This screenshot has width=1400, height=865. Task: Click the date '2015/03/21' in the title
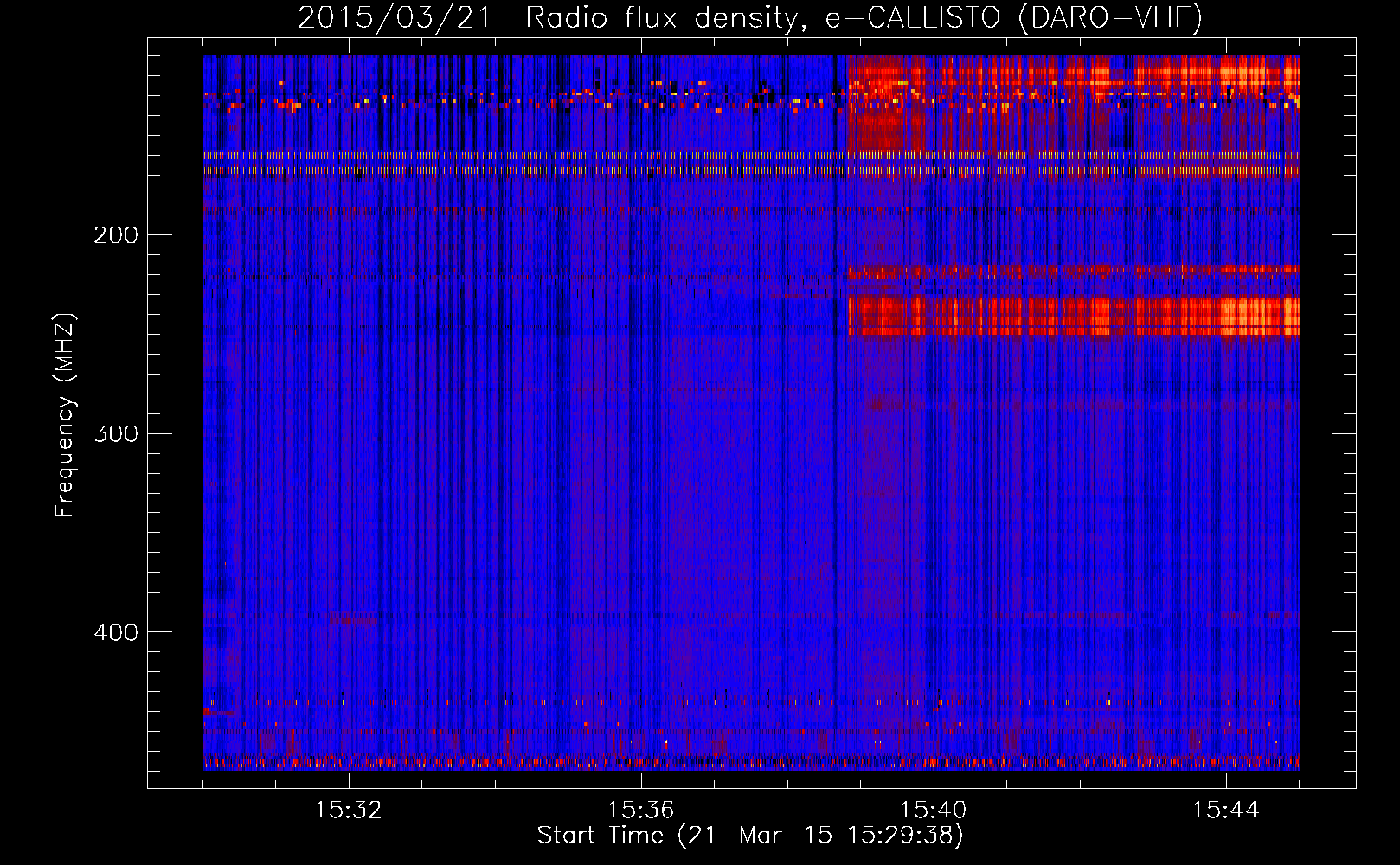(394, 18)
